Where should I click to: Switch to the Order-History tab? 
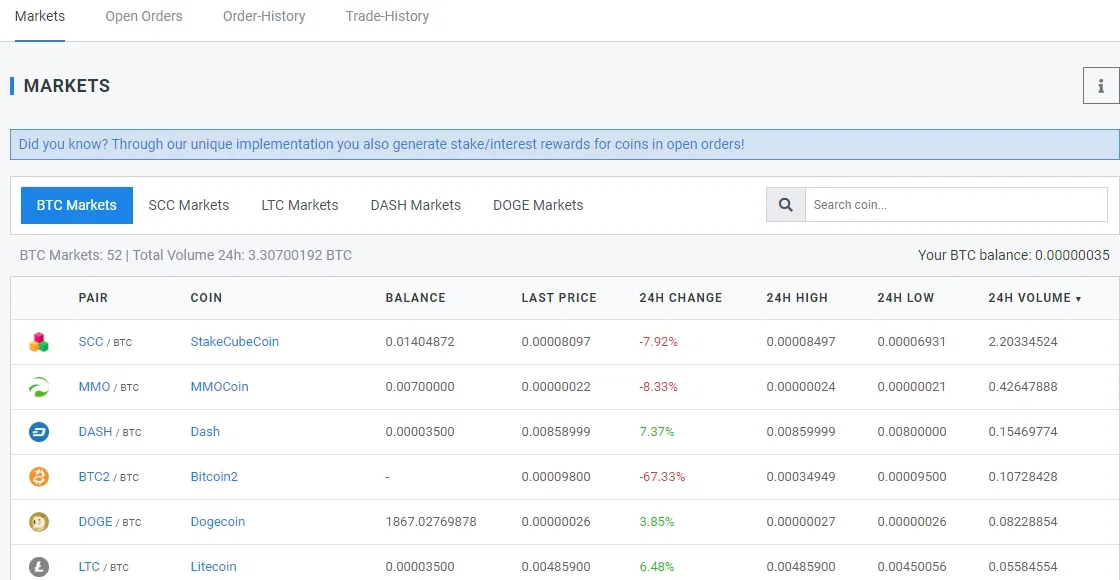click(264, 16)
